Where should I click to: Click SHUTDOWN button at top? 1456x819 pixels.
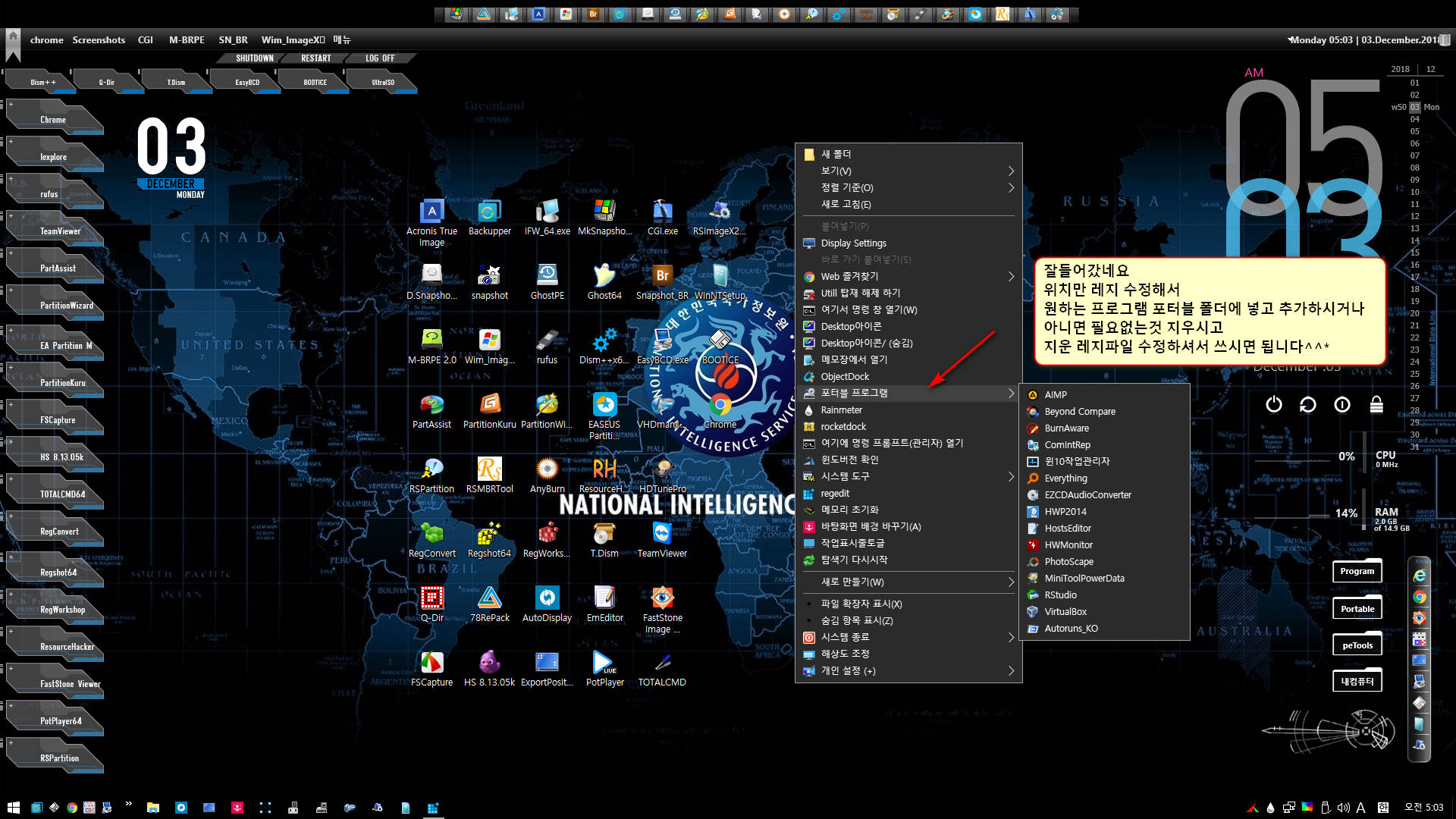pos(254,58)
